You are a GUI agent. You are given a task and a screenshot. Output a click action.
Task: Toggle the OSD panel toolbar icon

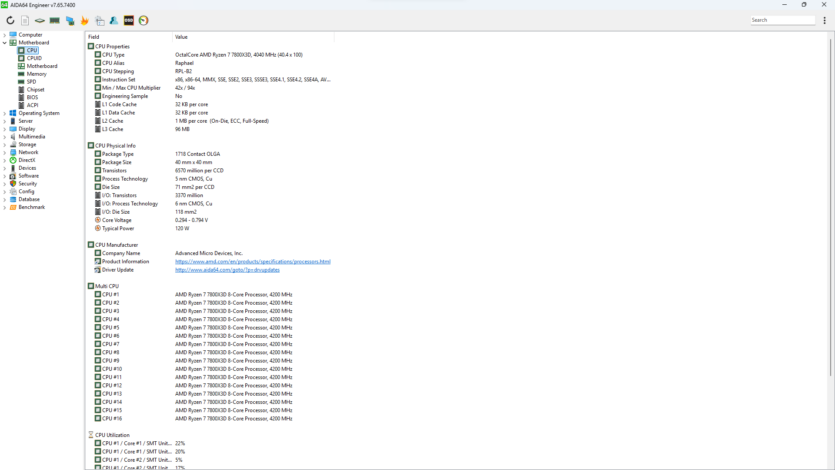129,20
